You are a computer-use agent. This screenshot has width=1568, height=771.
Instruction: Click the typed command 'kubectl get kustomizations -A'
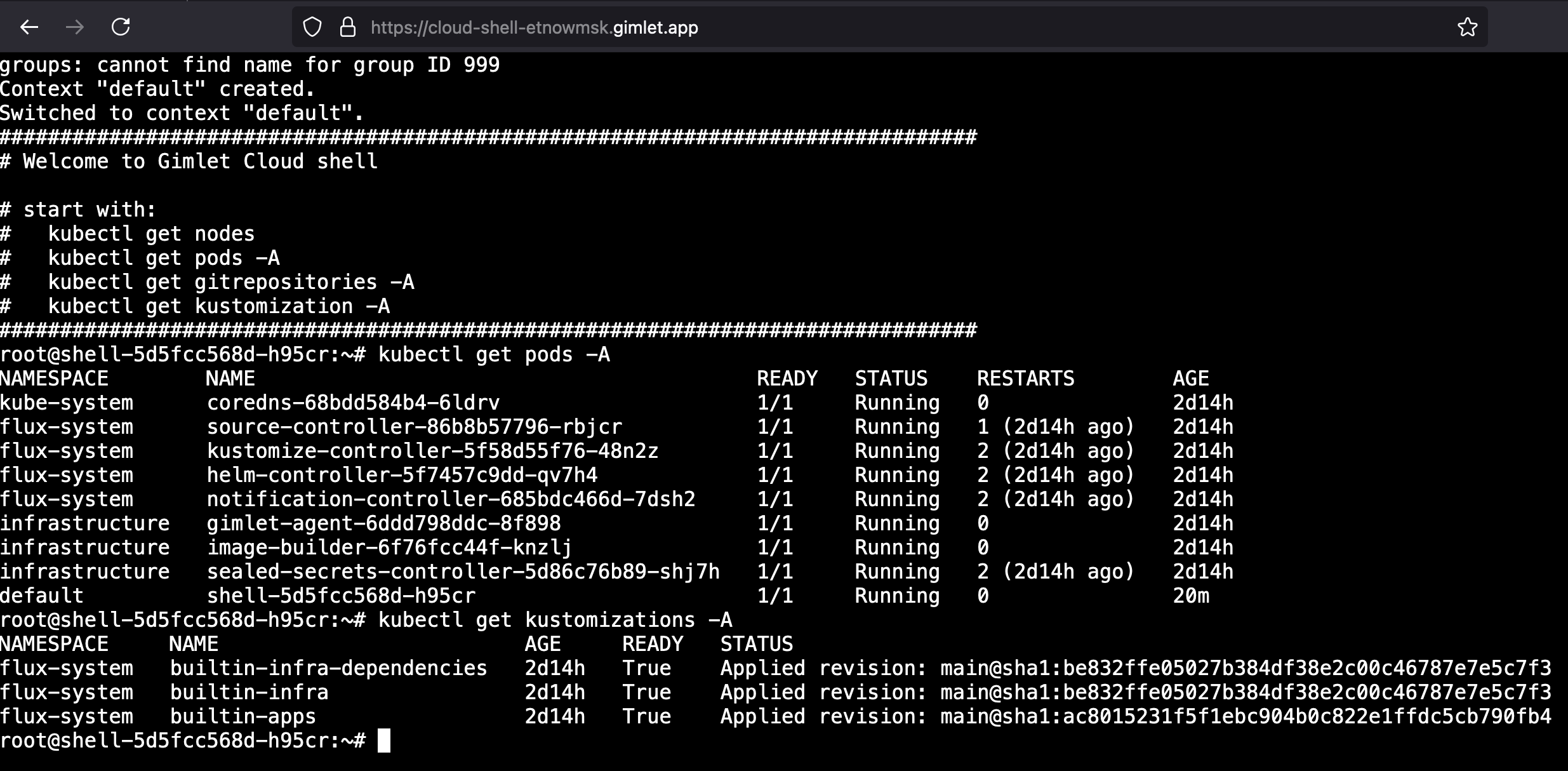coord(555,620)
